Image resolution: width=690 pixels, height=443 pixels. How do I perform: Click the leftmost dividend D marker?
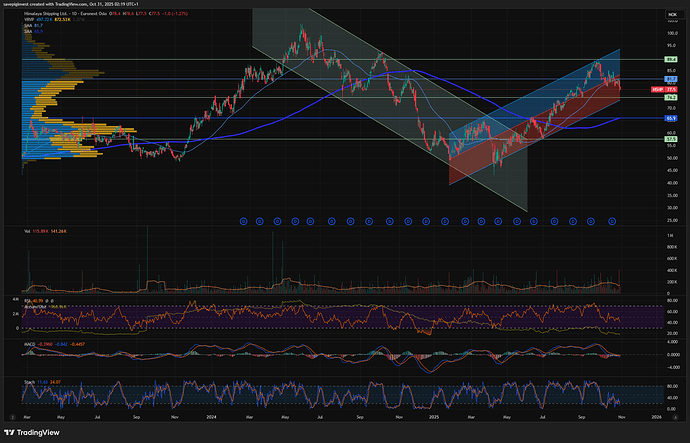click(x=243, y=221)
